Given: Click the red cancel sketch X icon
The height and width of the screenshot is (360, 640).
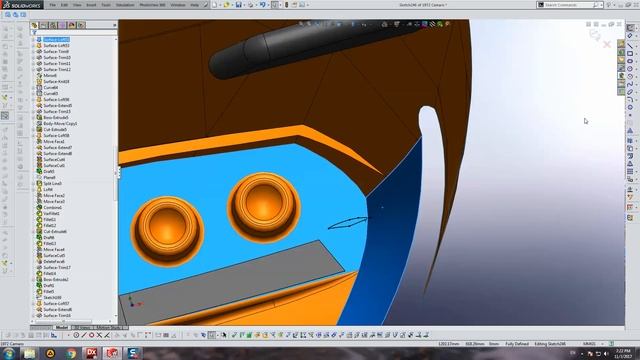Looking at the screenshot, I should pos(607,44).
